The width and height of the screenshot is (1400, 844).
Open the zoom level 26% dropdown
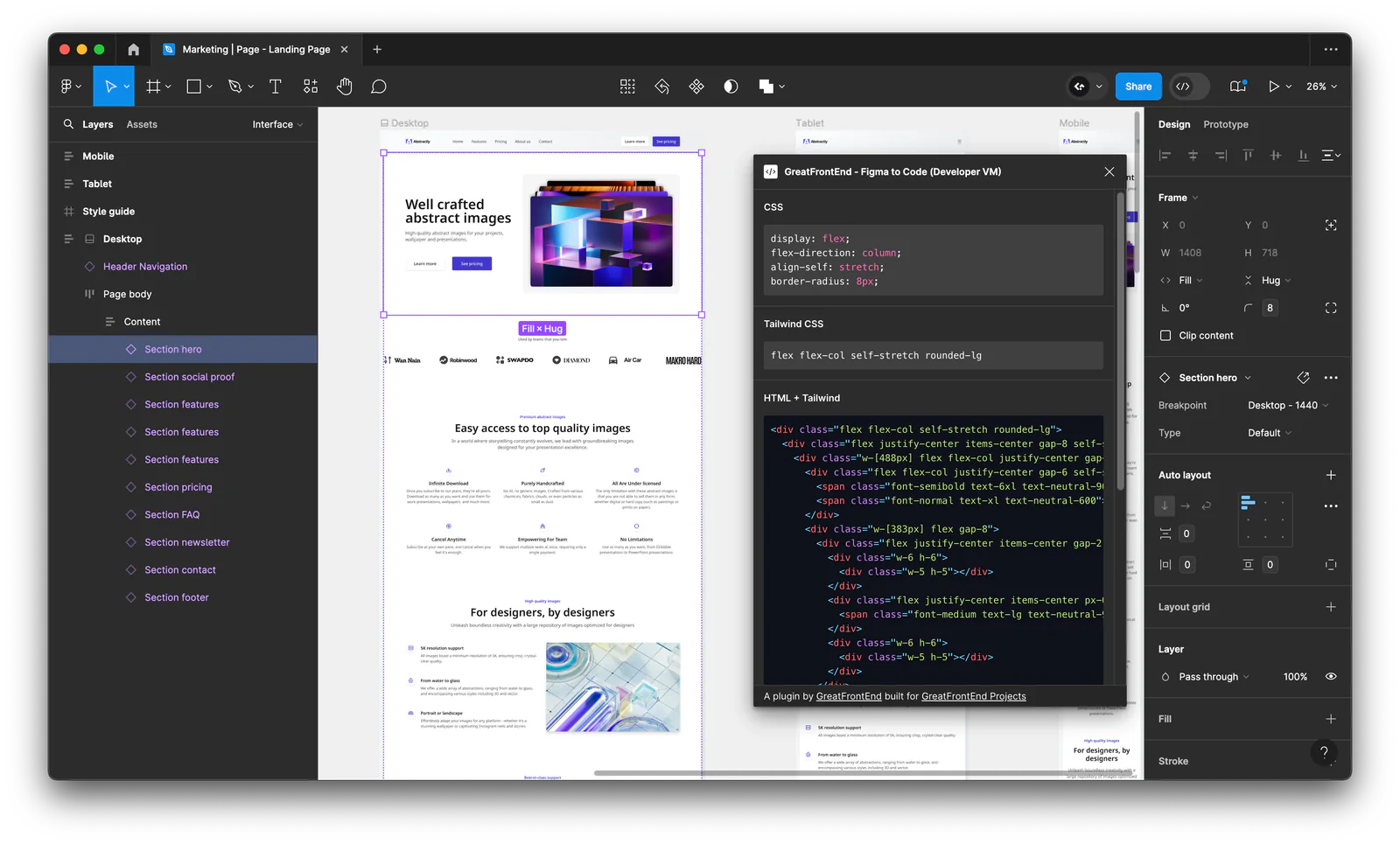point(1321,87)
